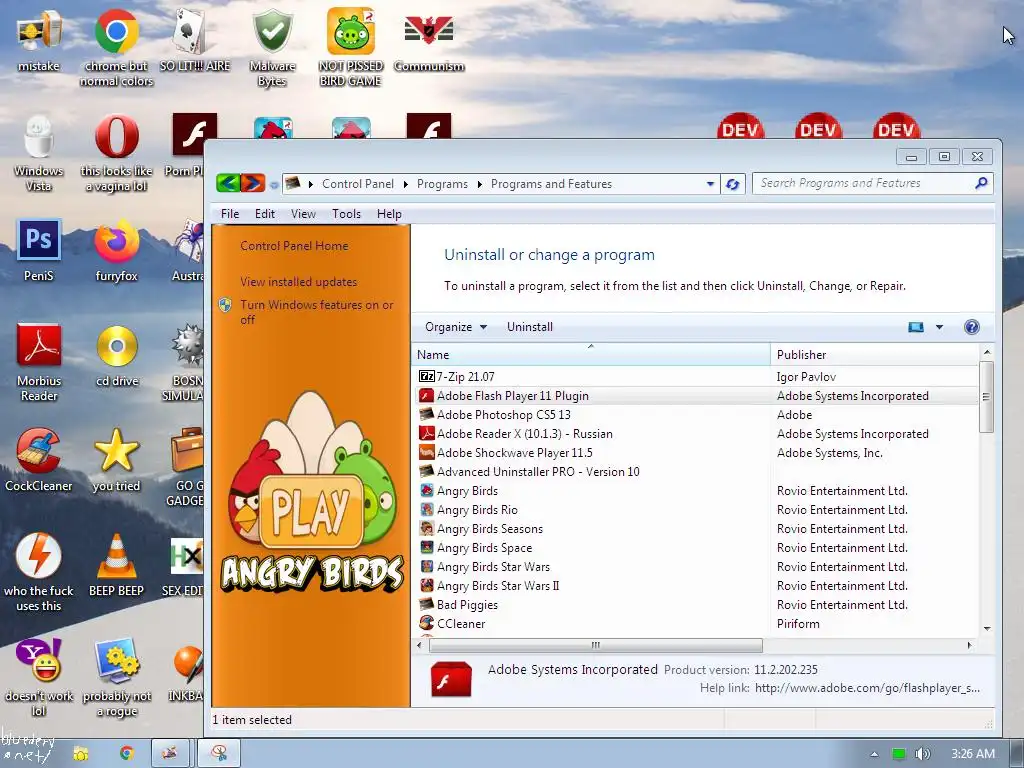Open the 'cd drive' desktop icon
Image resolution: width=1024 pixels, height=768 pixels.
coord(117,356)
